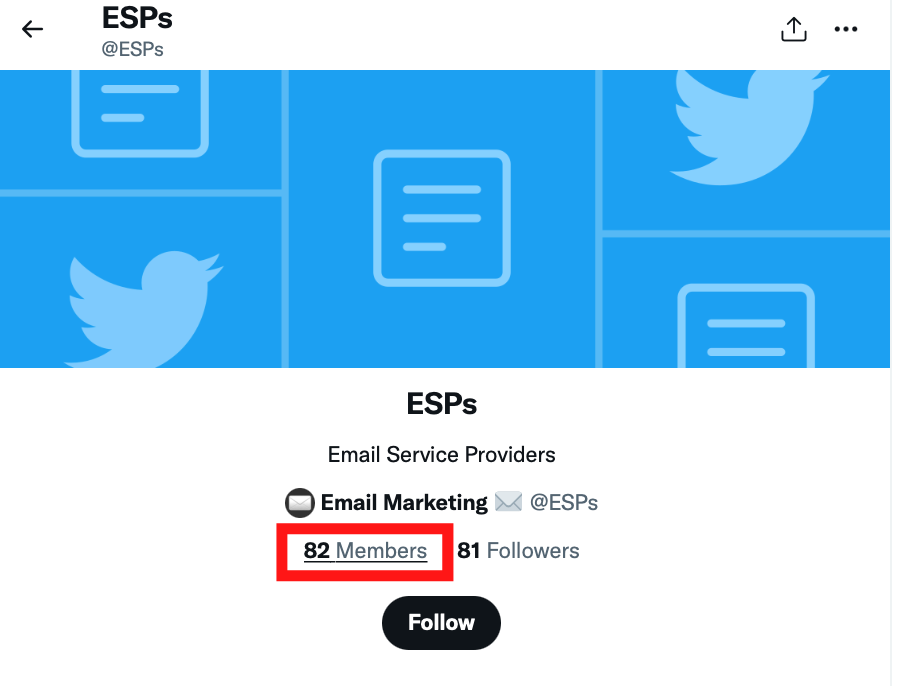The width and height of the screenshot is (906, 686).
Task: Click the document tile in the banner center
Action: pyautogui.click(x=441, y=217)
